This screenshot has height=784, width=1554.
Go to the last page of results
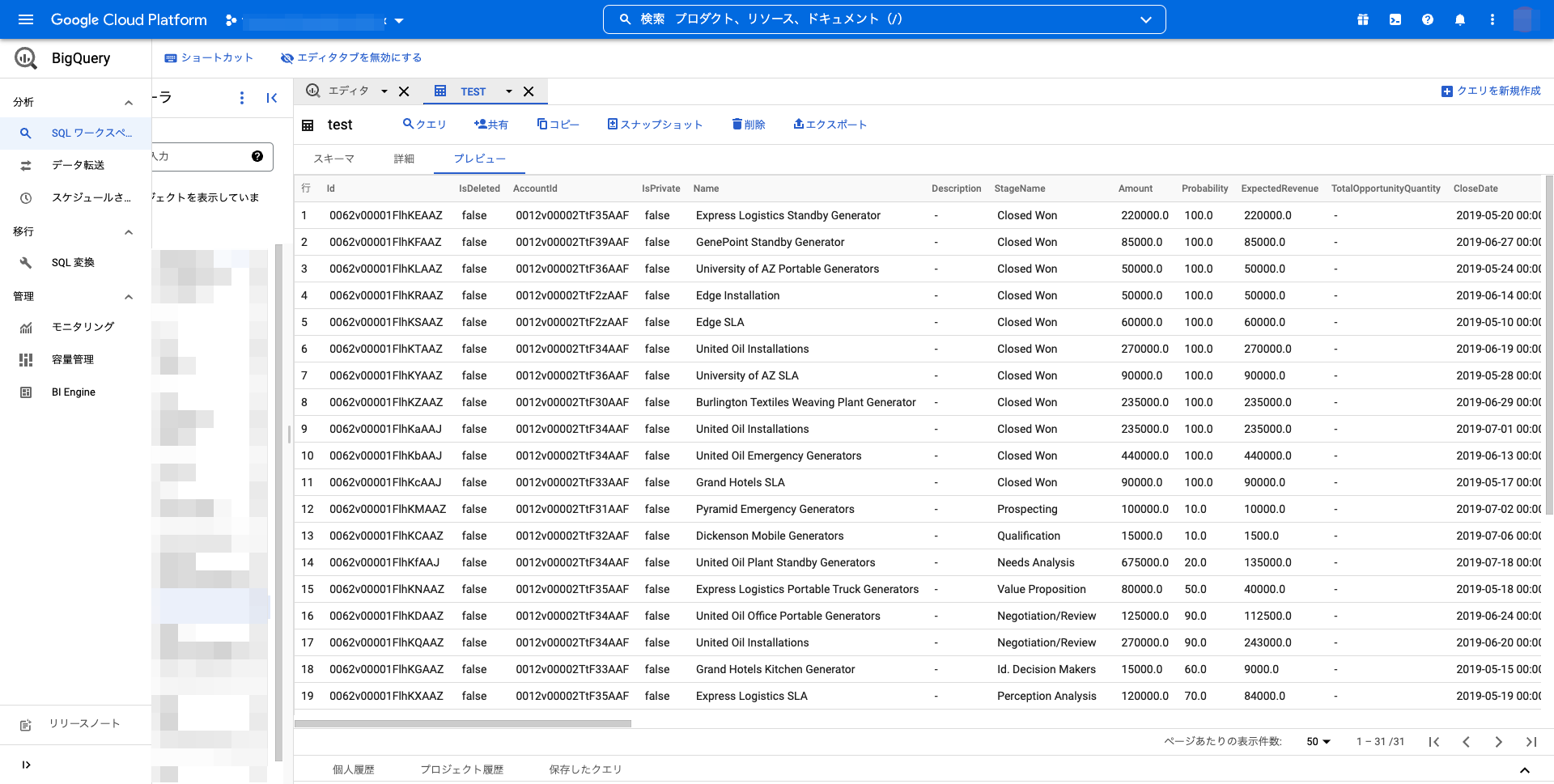[x=1531, y=742]
